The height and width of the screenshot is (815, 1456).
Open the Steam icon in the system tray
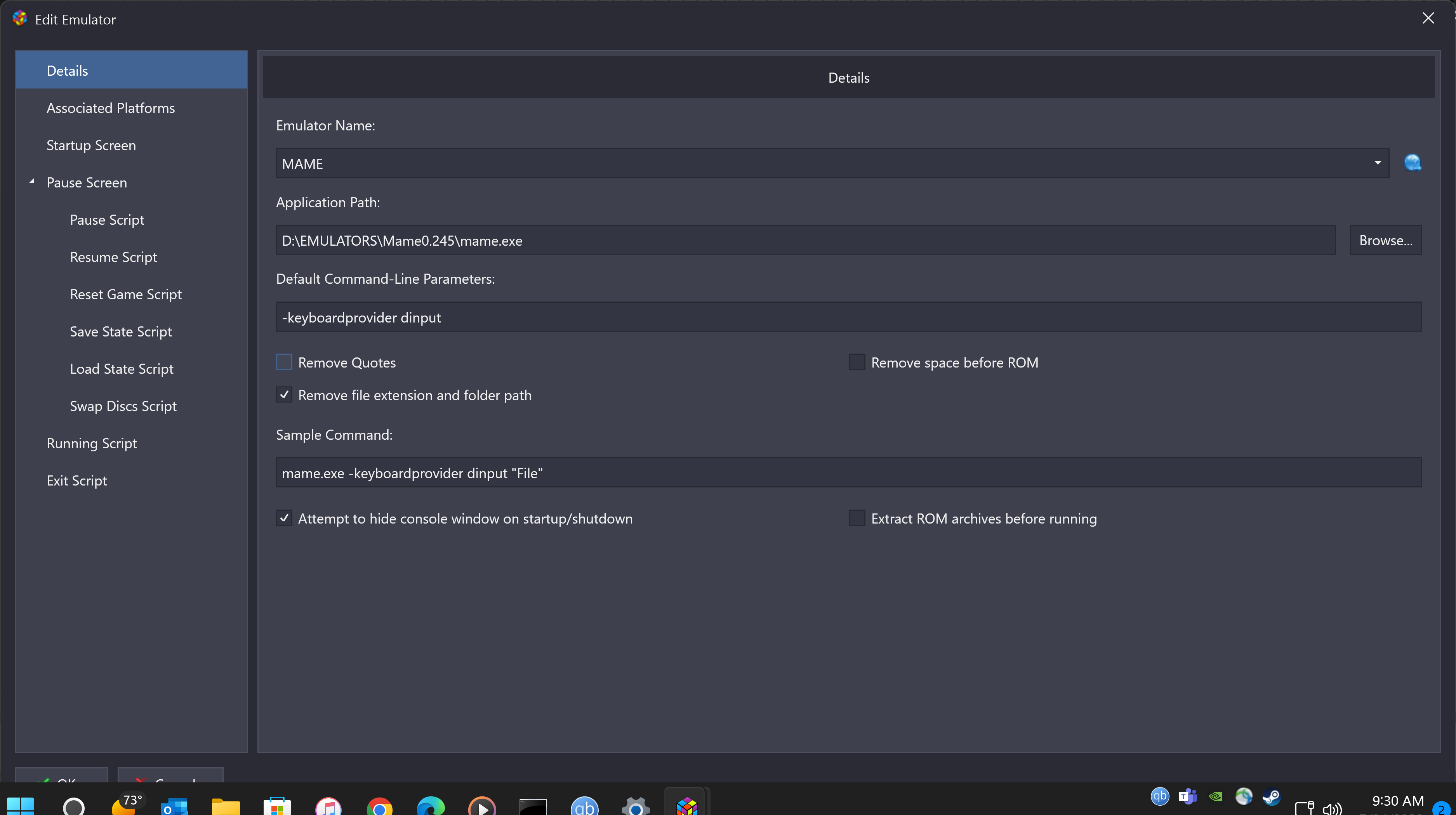pyautogui.click(x=1271, y=797)
